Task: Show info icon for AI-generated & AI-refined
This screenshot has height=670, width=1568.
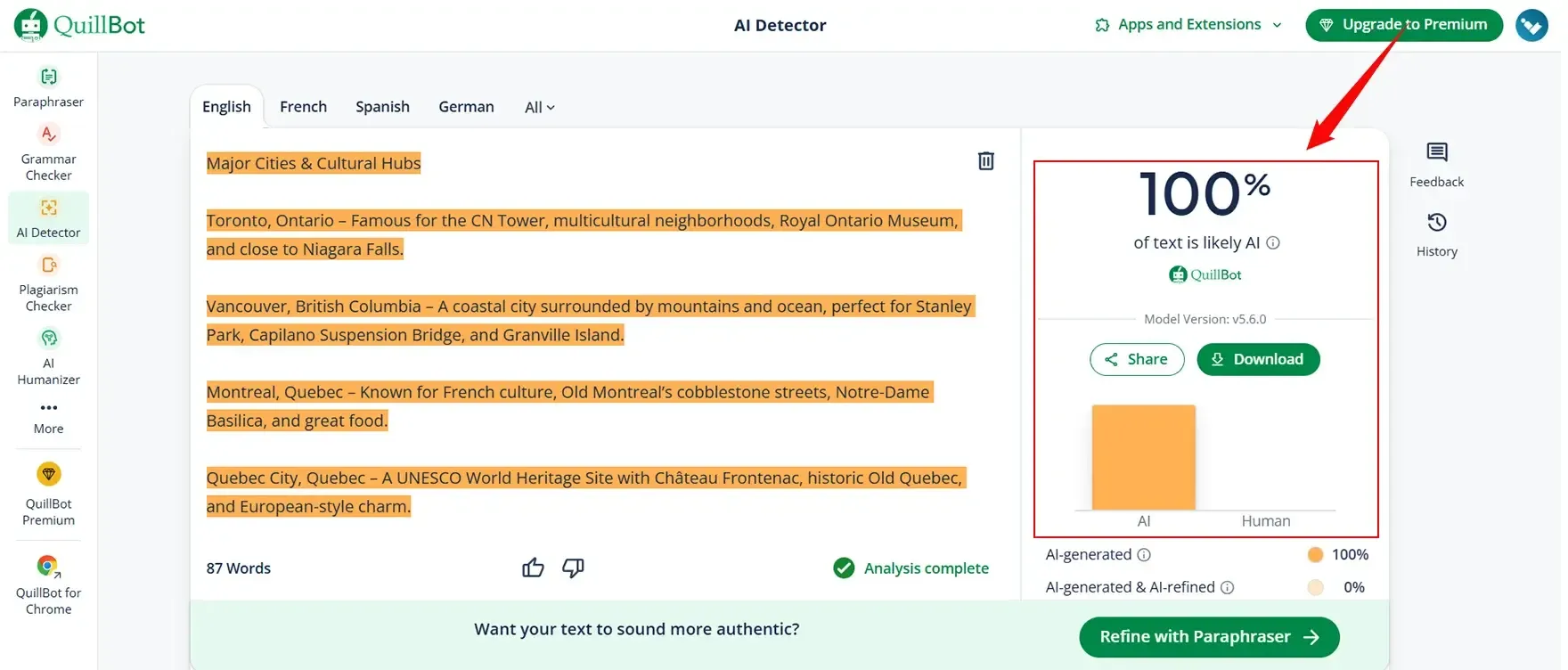Action: pyautogui.click(x=1227, y=588)
